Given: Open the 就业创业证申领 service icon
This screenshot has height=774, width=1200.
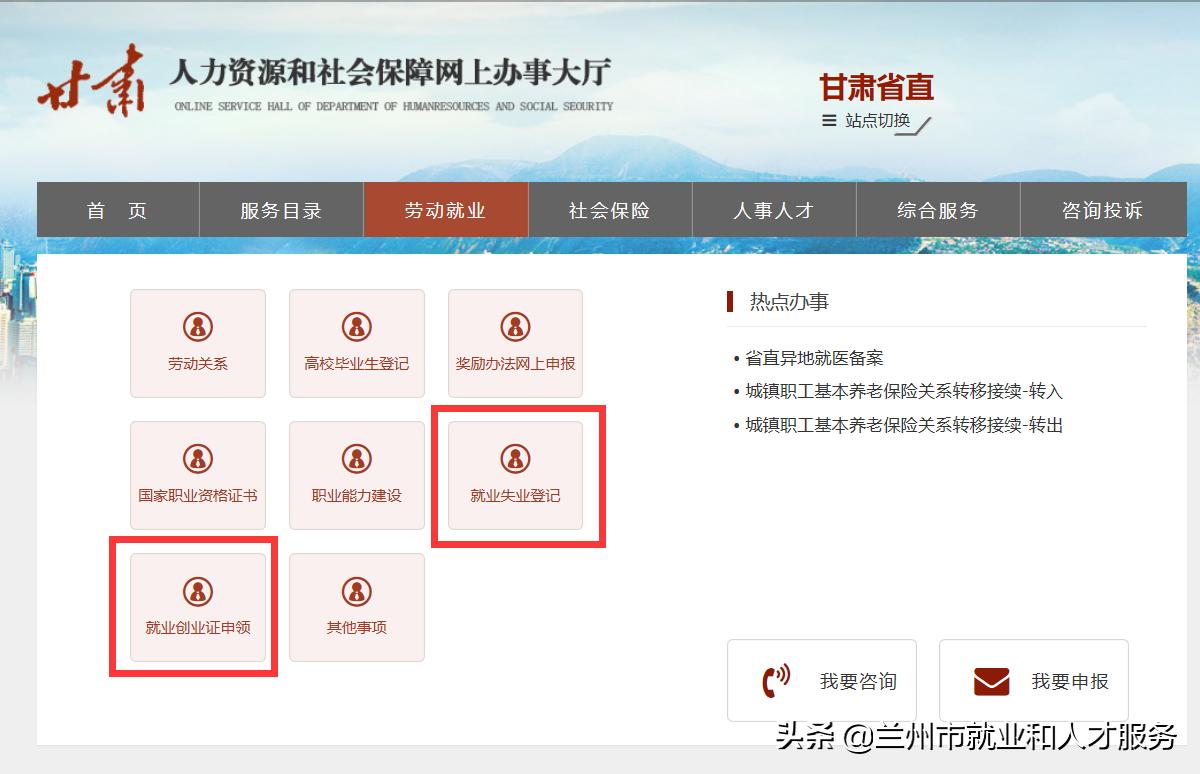Looking at the screenshot, I should point(197,607).
